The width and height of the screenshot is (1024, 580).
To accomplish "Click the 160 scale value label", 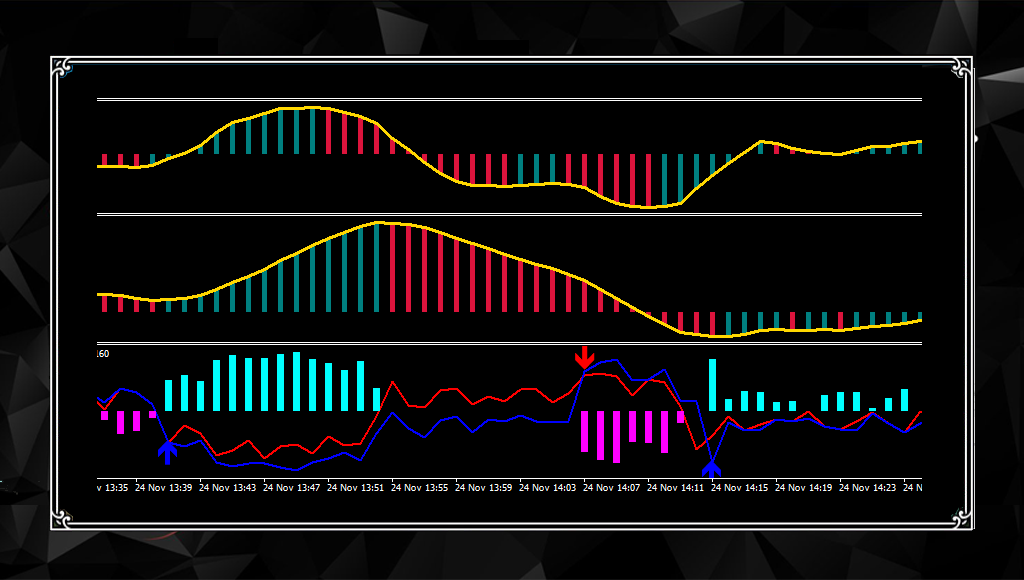I will 103,354.
